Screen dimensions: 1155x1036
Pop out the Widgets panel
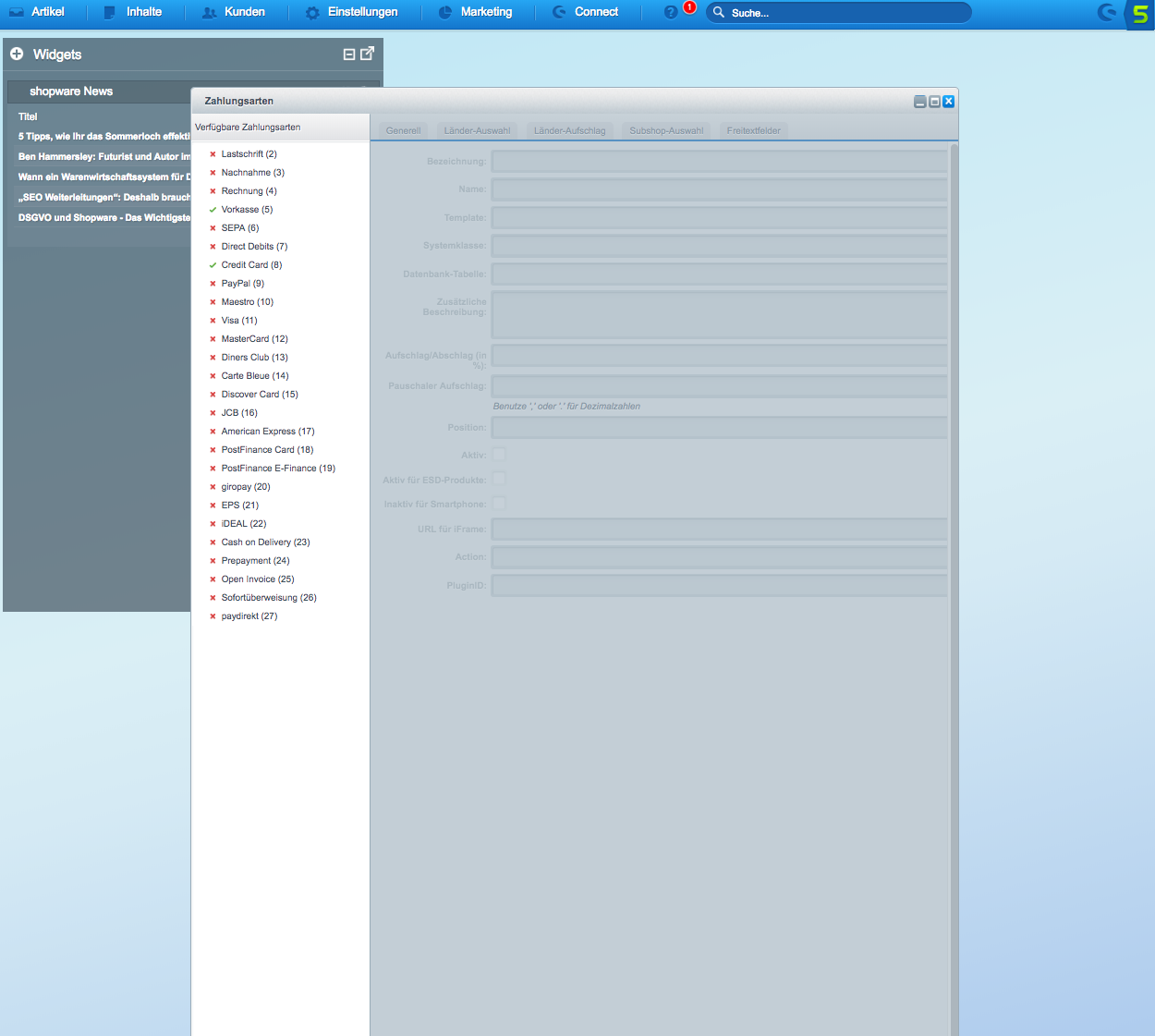point(367,54)
